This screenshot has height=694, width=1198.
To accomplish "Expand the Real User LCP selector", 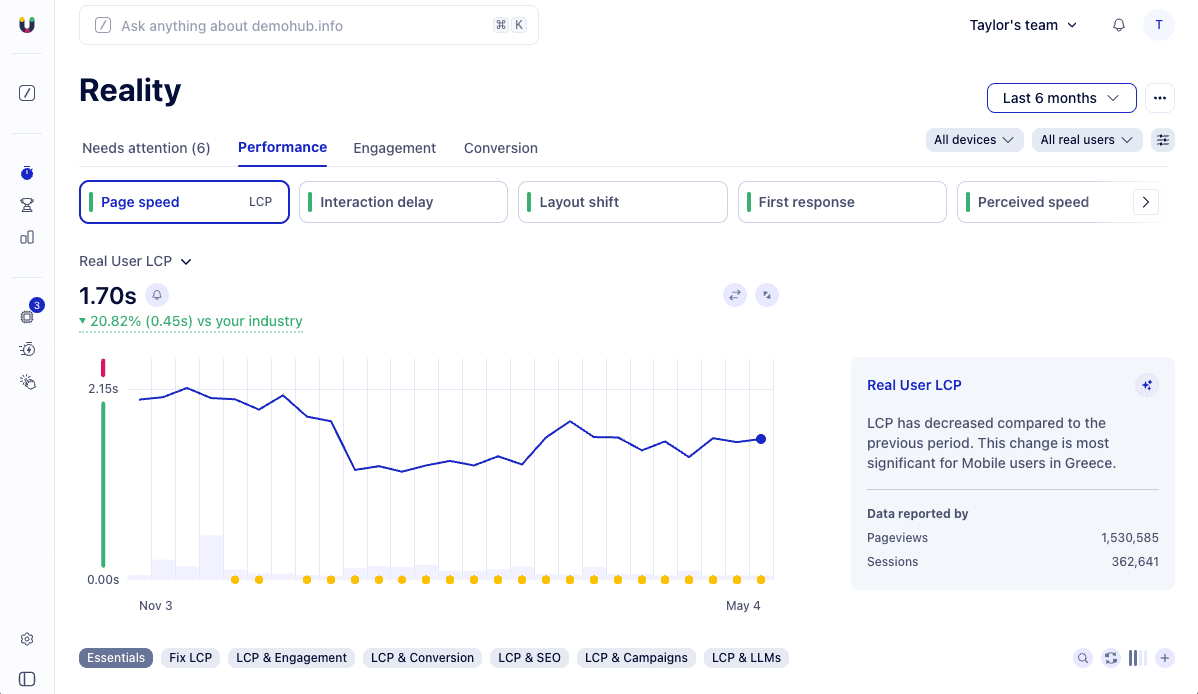I will 135,261.
